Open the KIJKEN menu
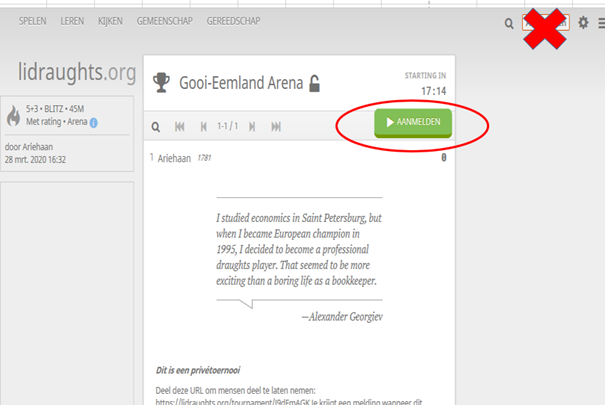Screen dimensions: 605x405 110,21
